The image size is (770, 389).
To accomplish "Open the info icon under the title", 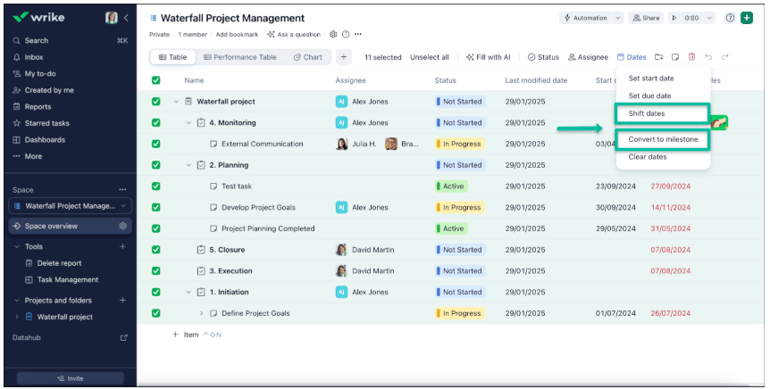I will (346, 34).
